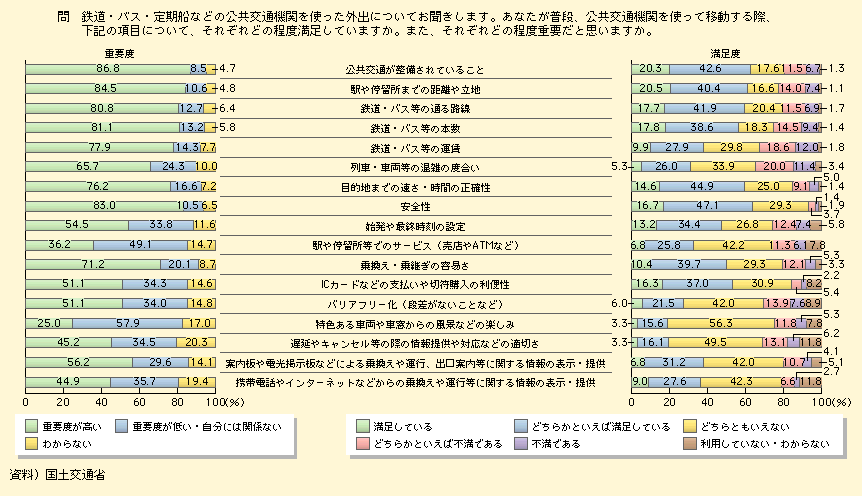This screenshot has height=496, width=862.
Task: Click the 47.1 satisfaction bar value
Action: pyautogui.click(x=707, y=206)
